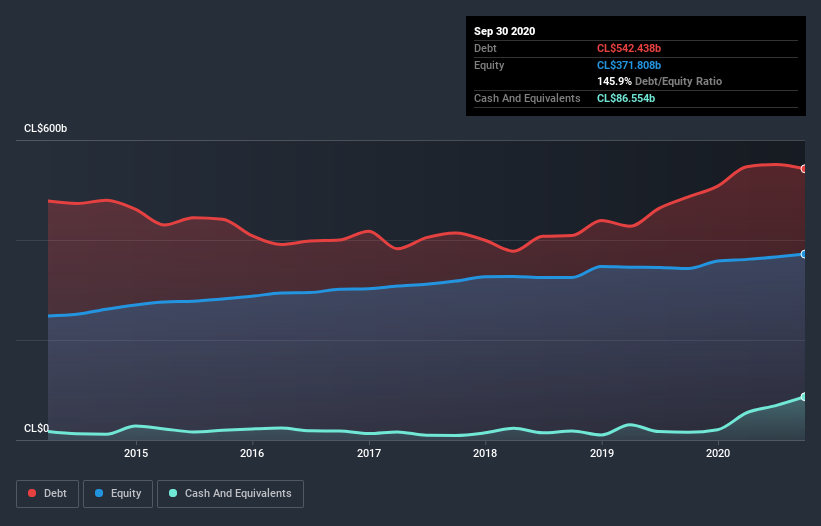Viewport: 821px width, 526px height.
Task: Click the 145.9% Debt/Equity Ratio text
Action: click(x=660, y=81)
